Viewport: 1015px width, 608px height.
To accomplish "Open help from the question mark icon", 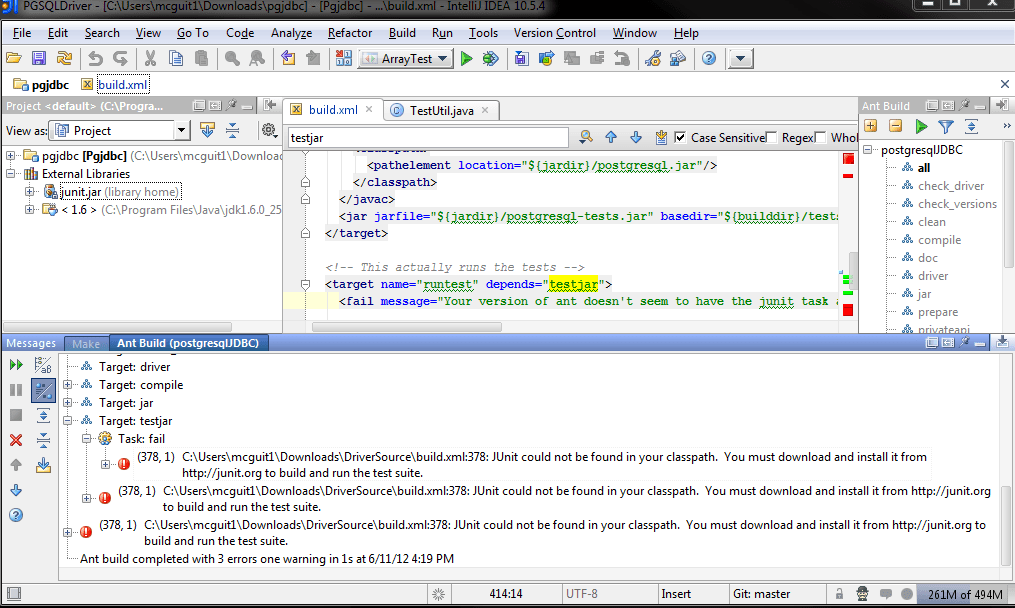I will [x=709, y=58].
